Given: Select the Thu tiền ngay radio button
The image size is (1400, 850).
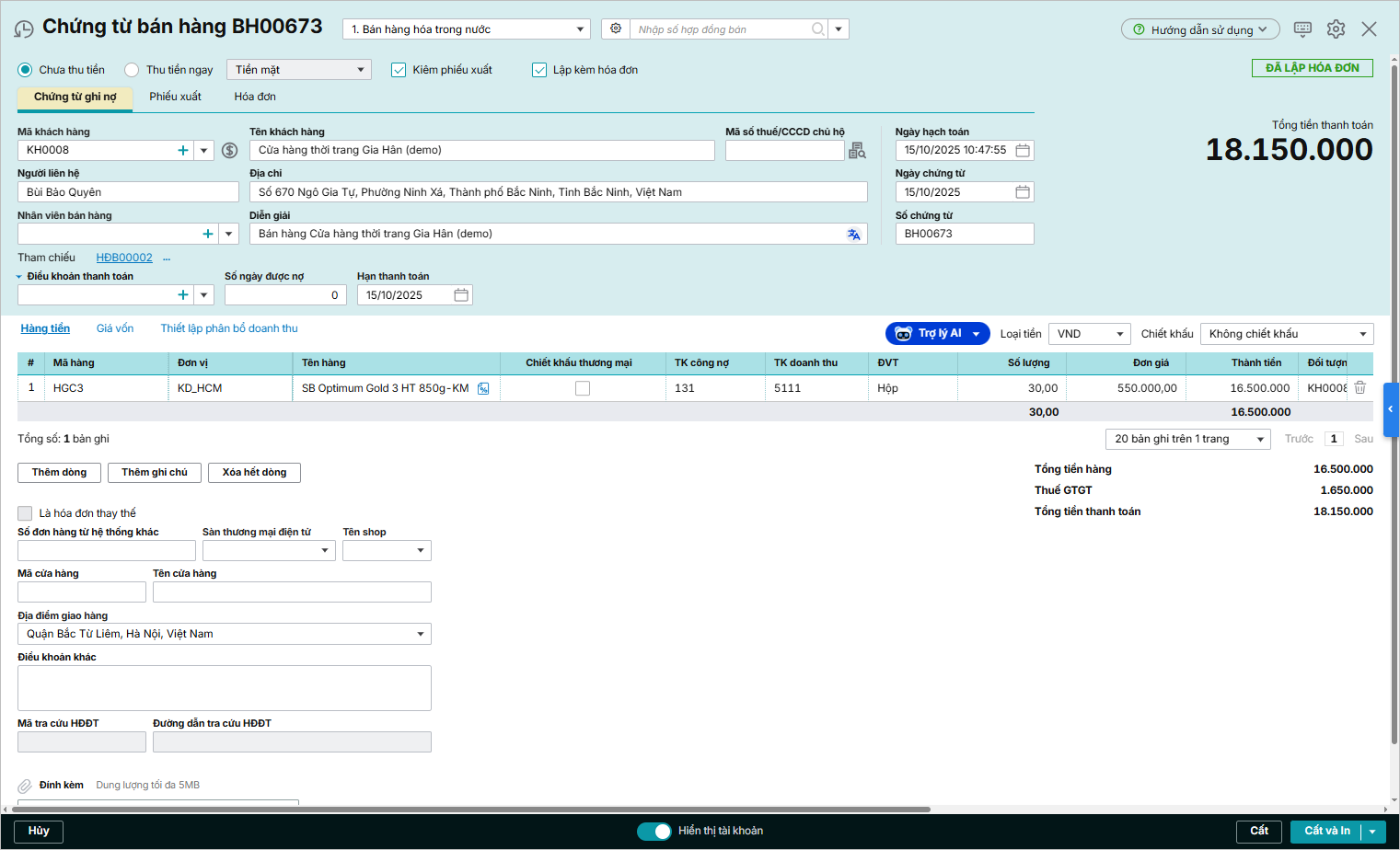Looking at the screenshot, I should (x=132, y=70).
